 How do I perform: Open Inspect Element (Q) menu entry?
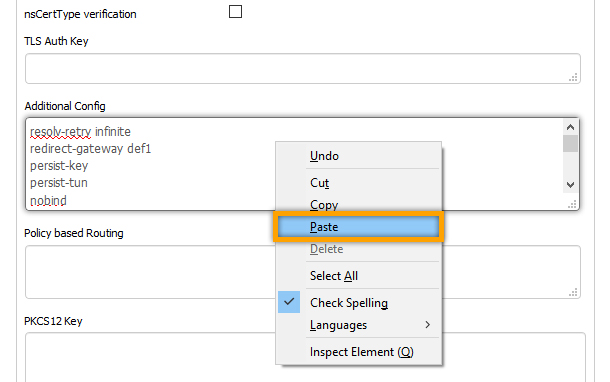[x=358, y=352]
